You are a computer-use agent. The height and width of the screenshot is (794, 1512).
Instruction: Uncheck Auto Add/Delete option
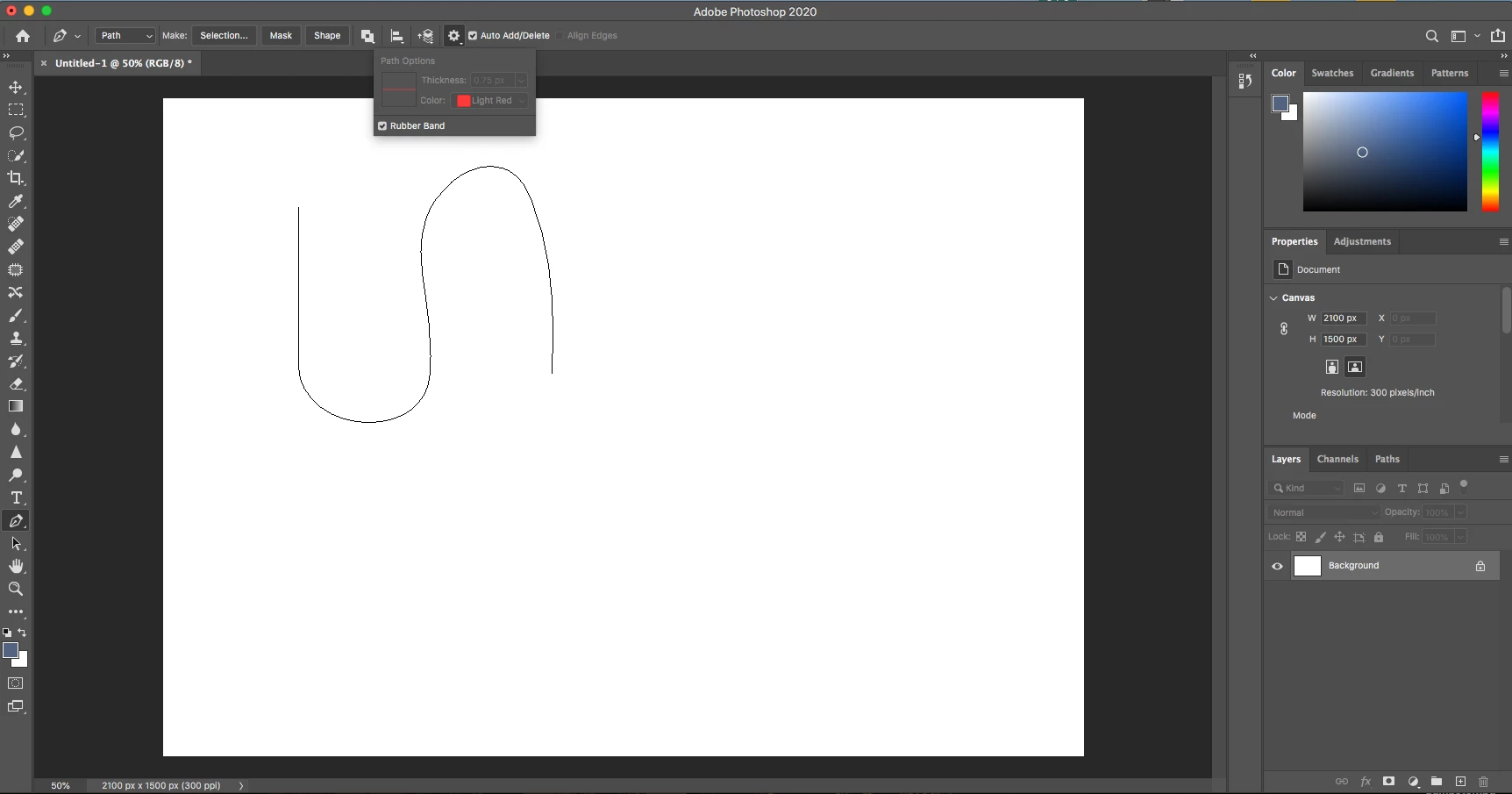pos(473,36)
